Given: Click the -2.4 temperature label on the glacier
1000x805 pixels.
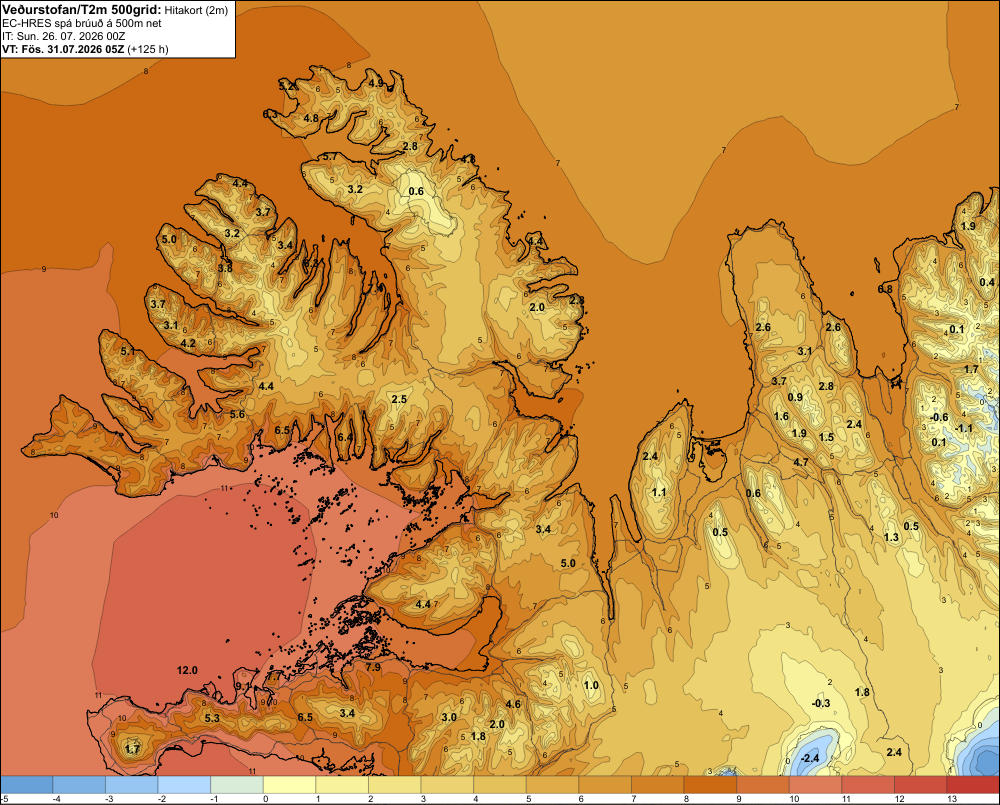Looking at the screenshot, I should coord(809,758).
